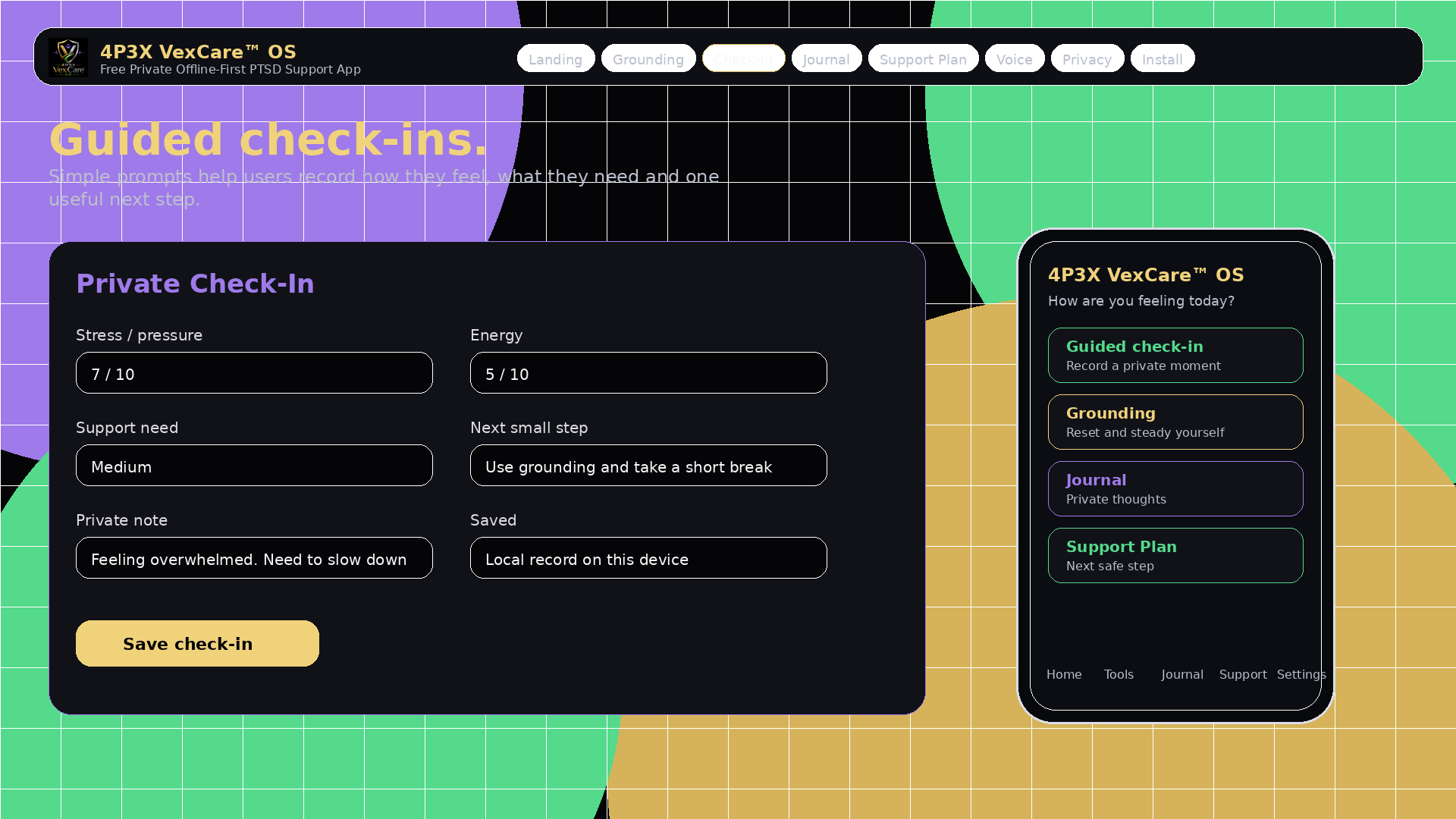
Task: Click the VexCare shield logo icon
Action: tap(68, 58)
